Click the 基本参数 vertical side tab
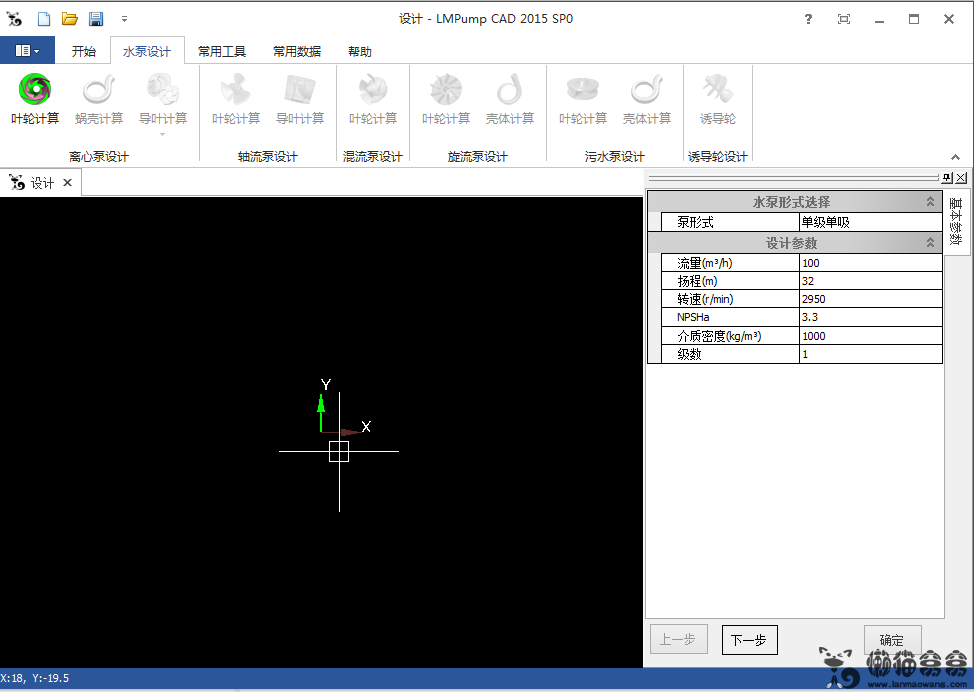Viewport: 974px width, 692px height. click(x=957, y=222)
